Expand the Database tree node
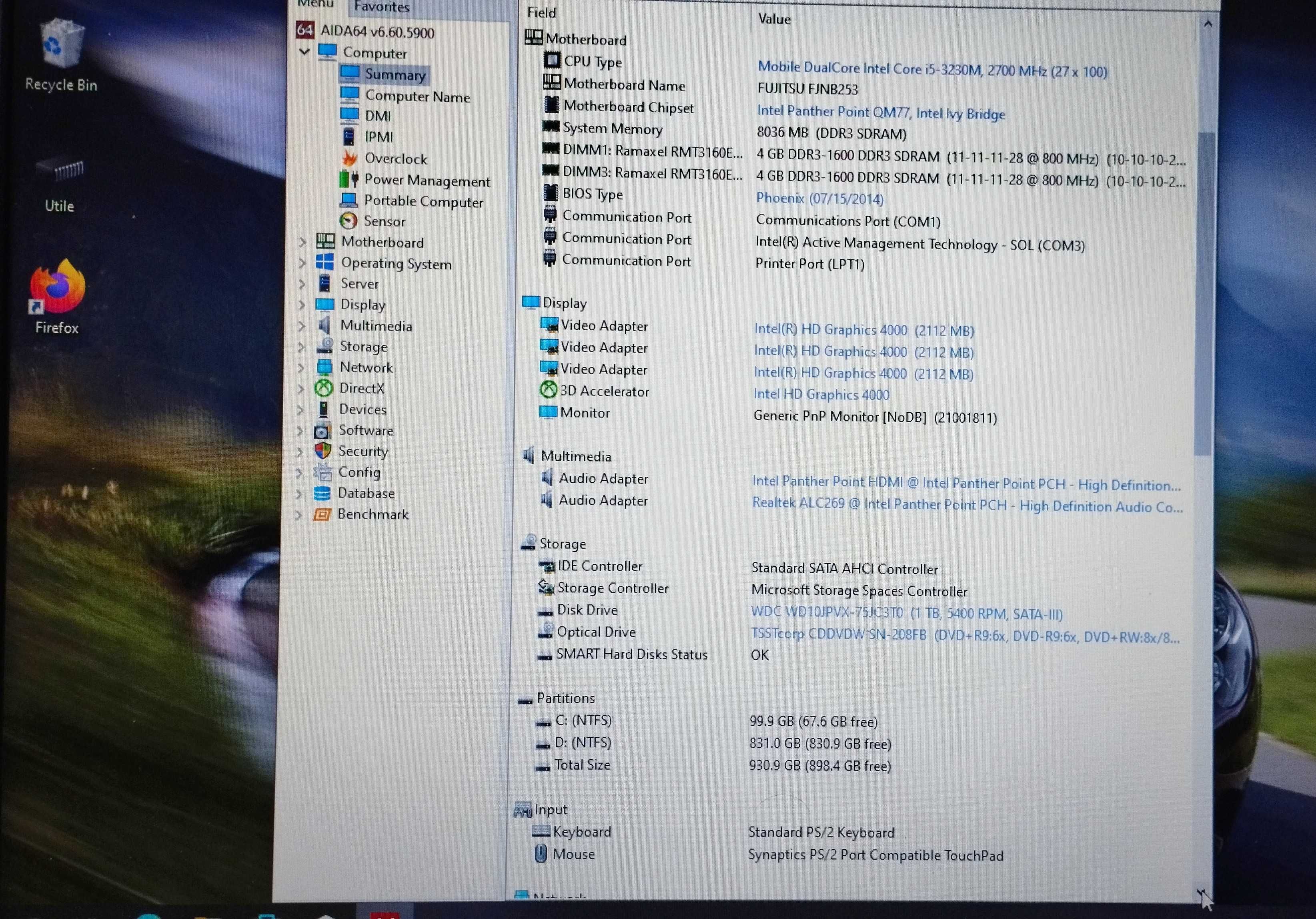 click(x=298, y=494)
